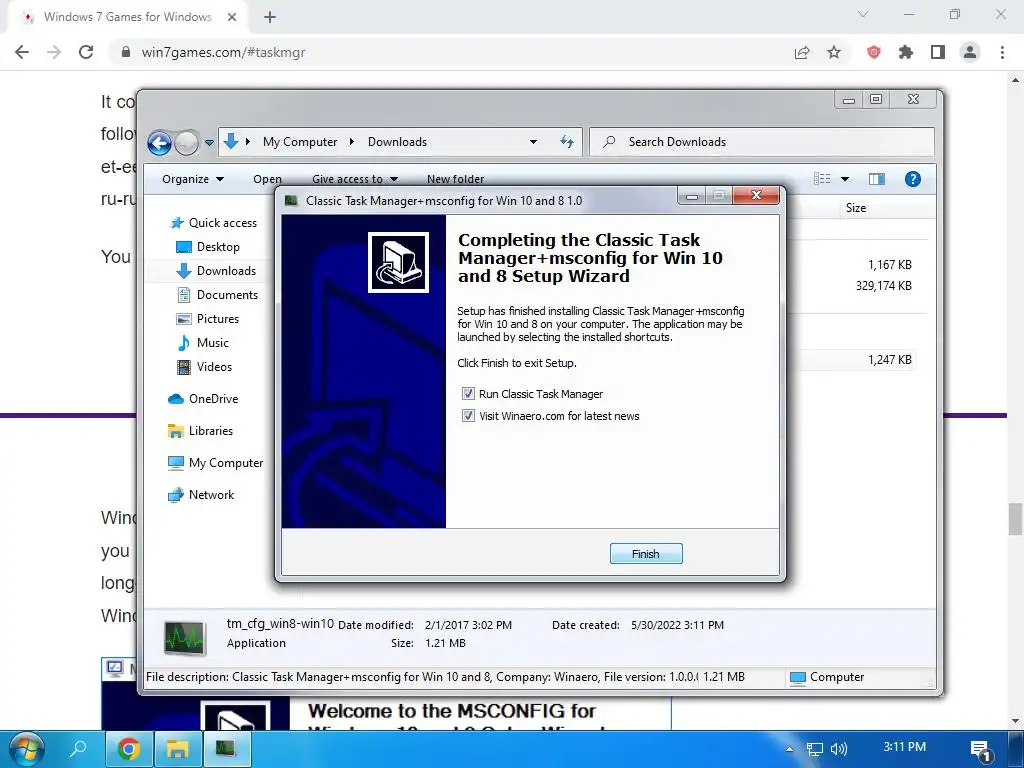Open Music in the navigation pane
Image resolution: width=1024 pixels, height=768 pixels.
202,343
